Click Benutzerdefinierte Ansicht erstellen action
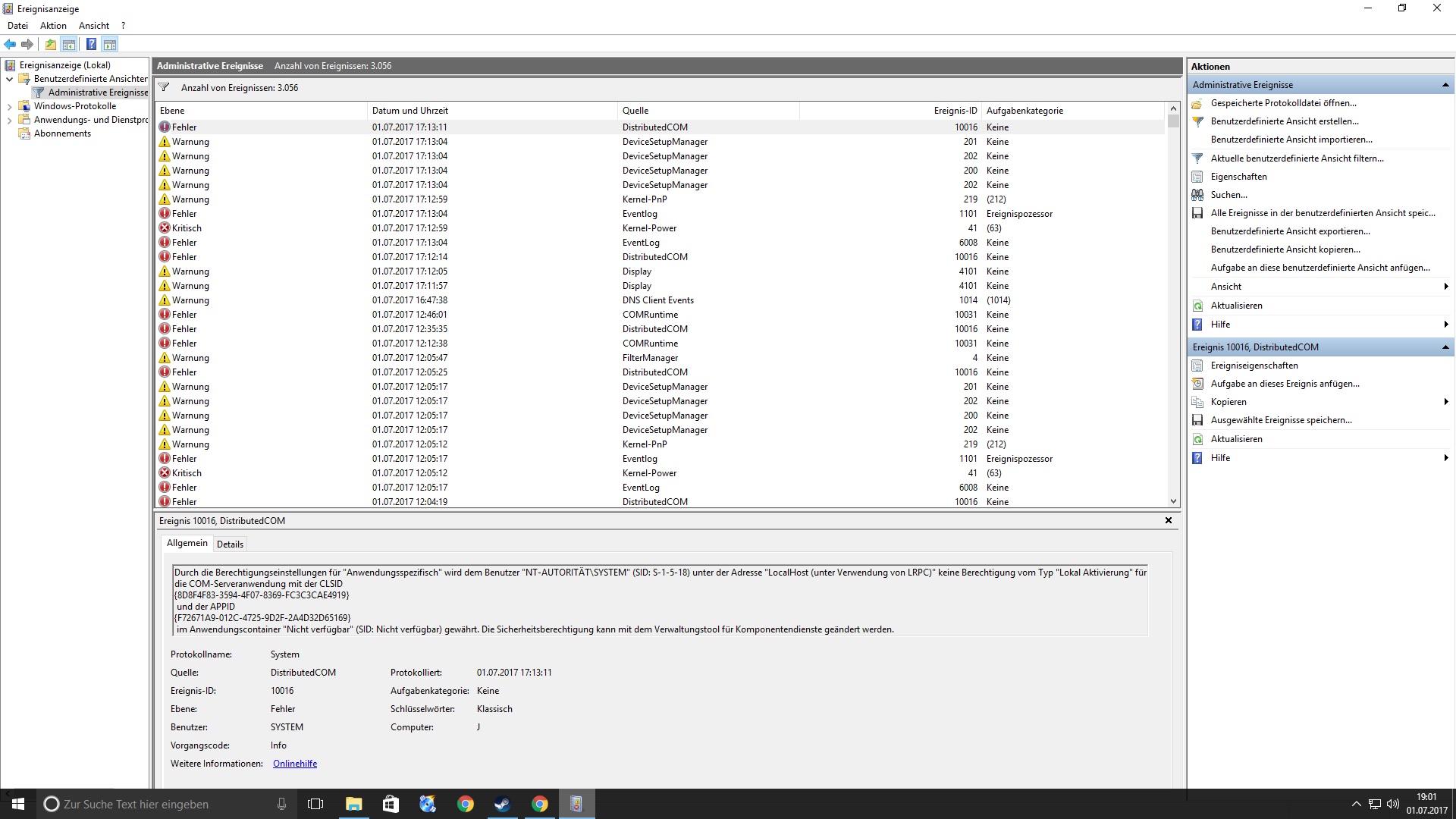The width and height of the screenshot is (1456, 819). tap(1284, 121)
